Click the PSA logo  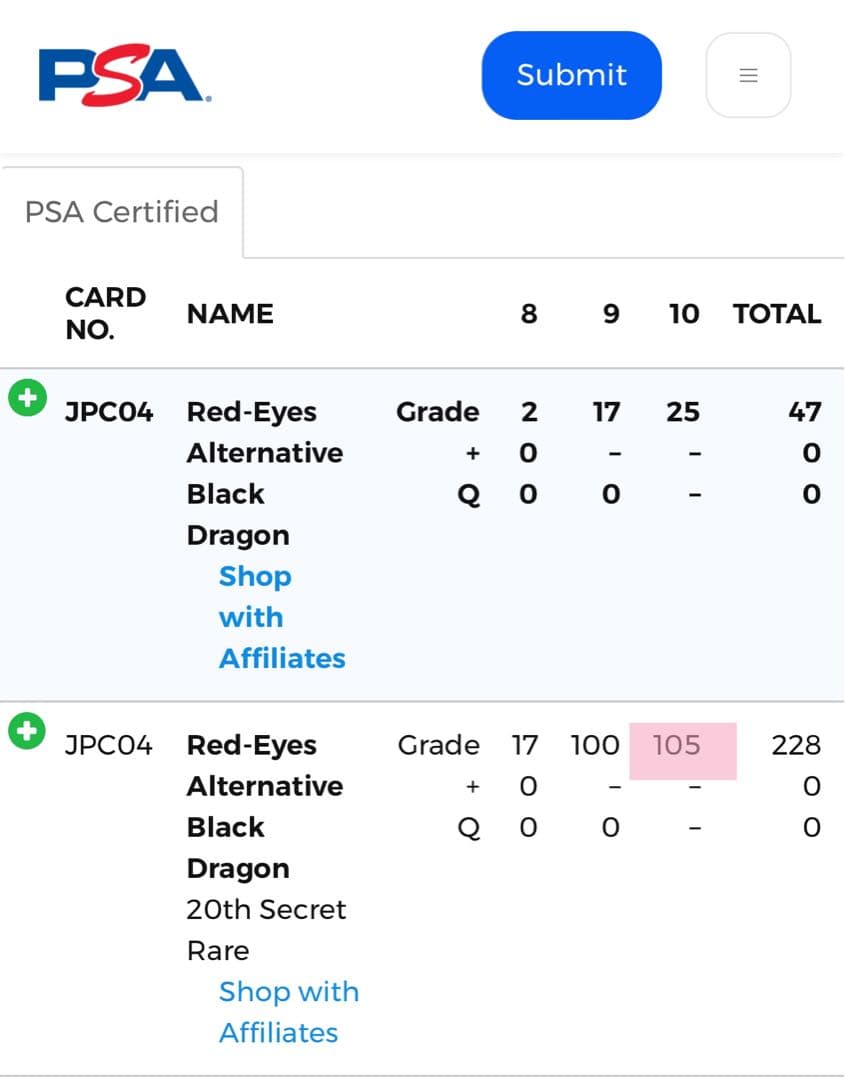coord(124,76)
